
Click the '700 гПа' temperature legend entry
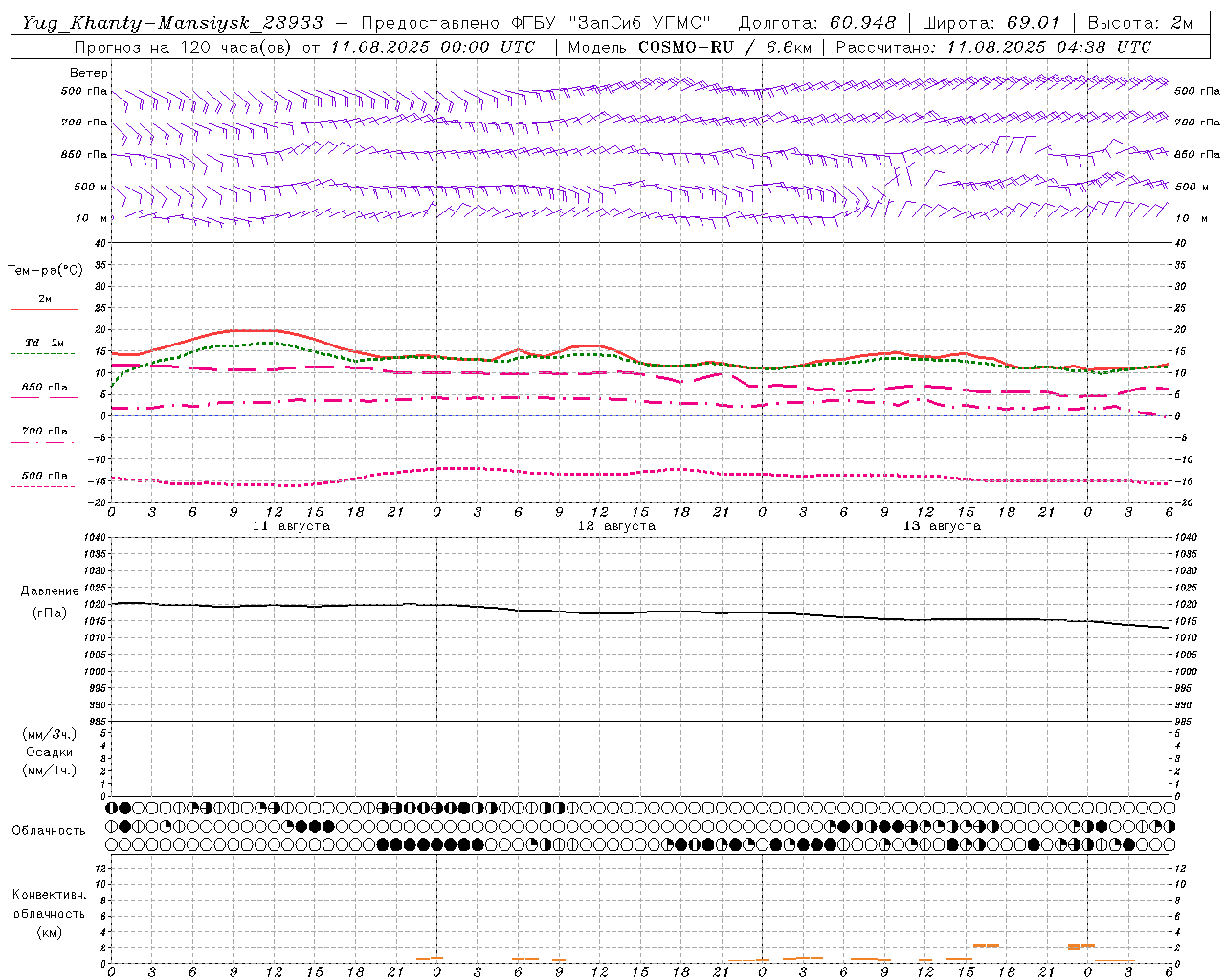point(45,431)
